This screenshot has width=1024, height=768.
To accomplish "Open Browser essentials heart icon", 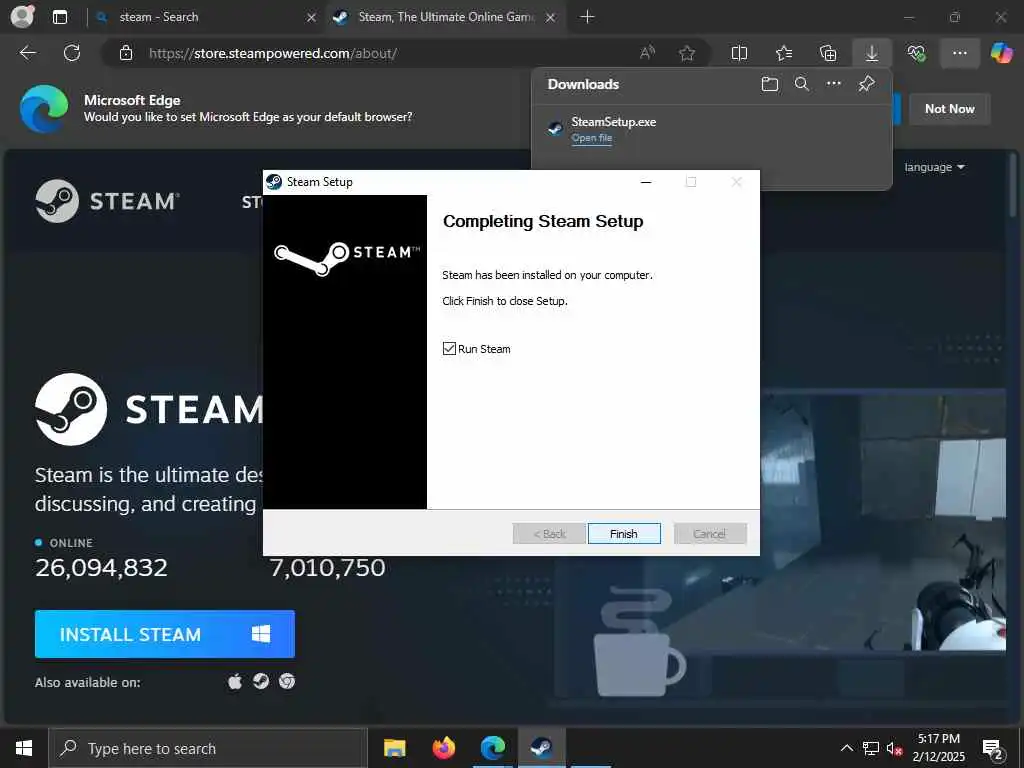I will 916,53.
